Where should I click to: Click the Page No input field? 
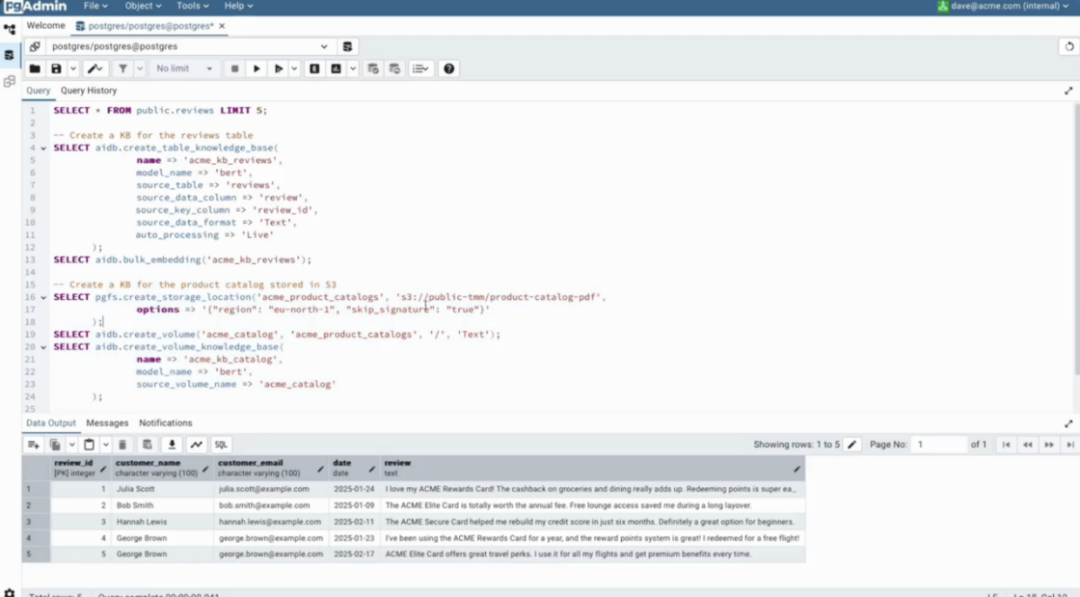tap(939, 445)
